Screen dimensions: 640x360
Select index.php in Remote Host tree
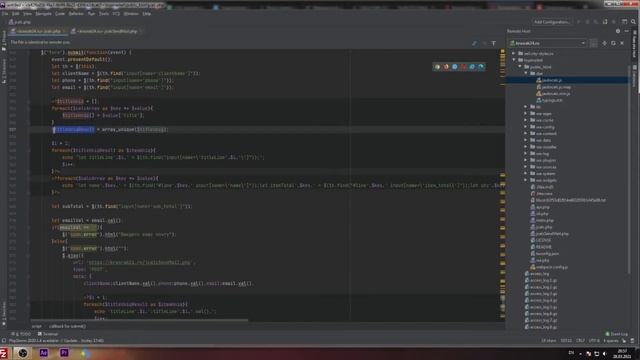(544, 220)
